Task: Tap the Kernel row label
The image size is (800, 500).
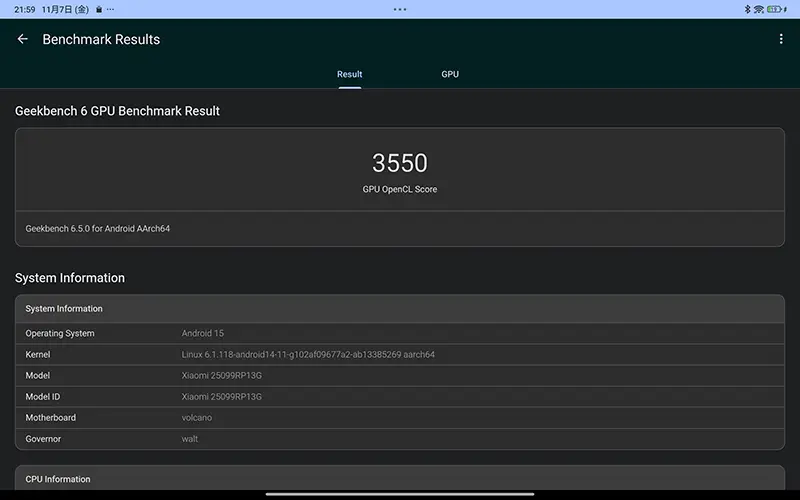Action: point(38,354)
